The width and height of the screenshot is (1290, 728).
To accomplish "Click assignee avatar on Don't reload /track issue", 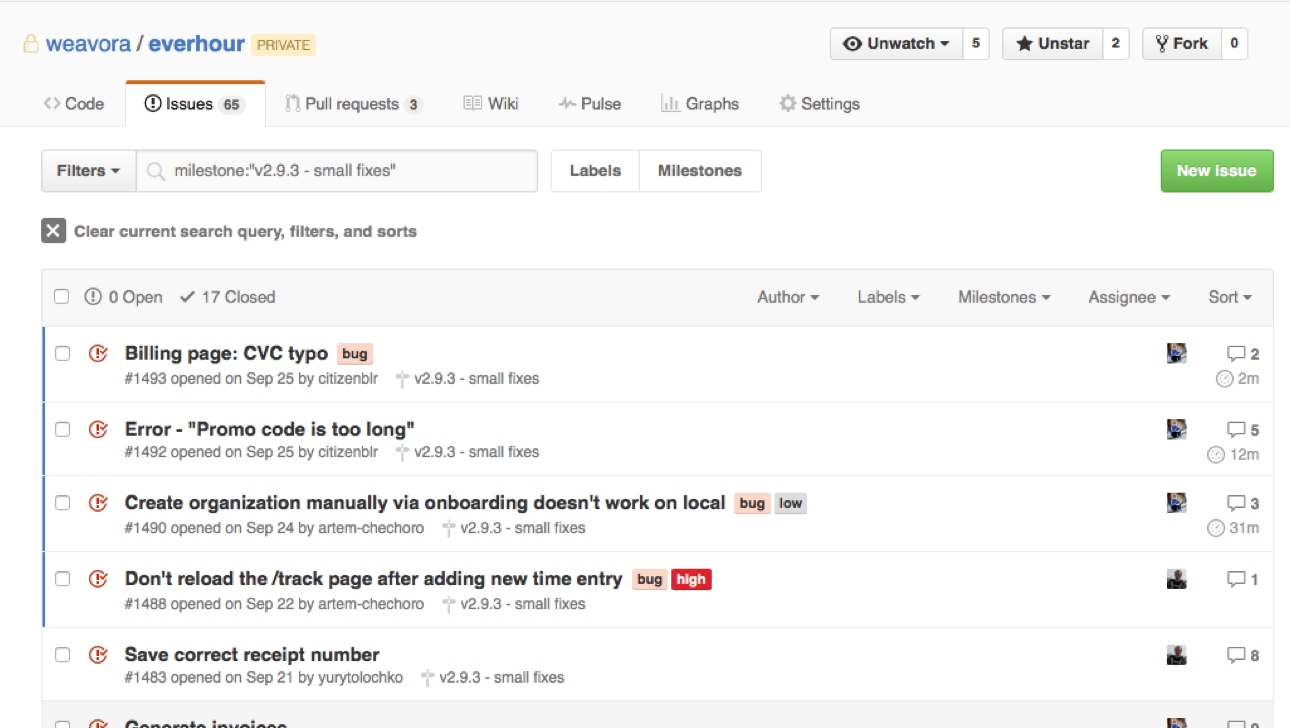I will (x=1177, y=579).
